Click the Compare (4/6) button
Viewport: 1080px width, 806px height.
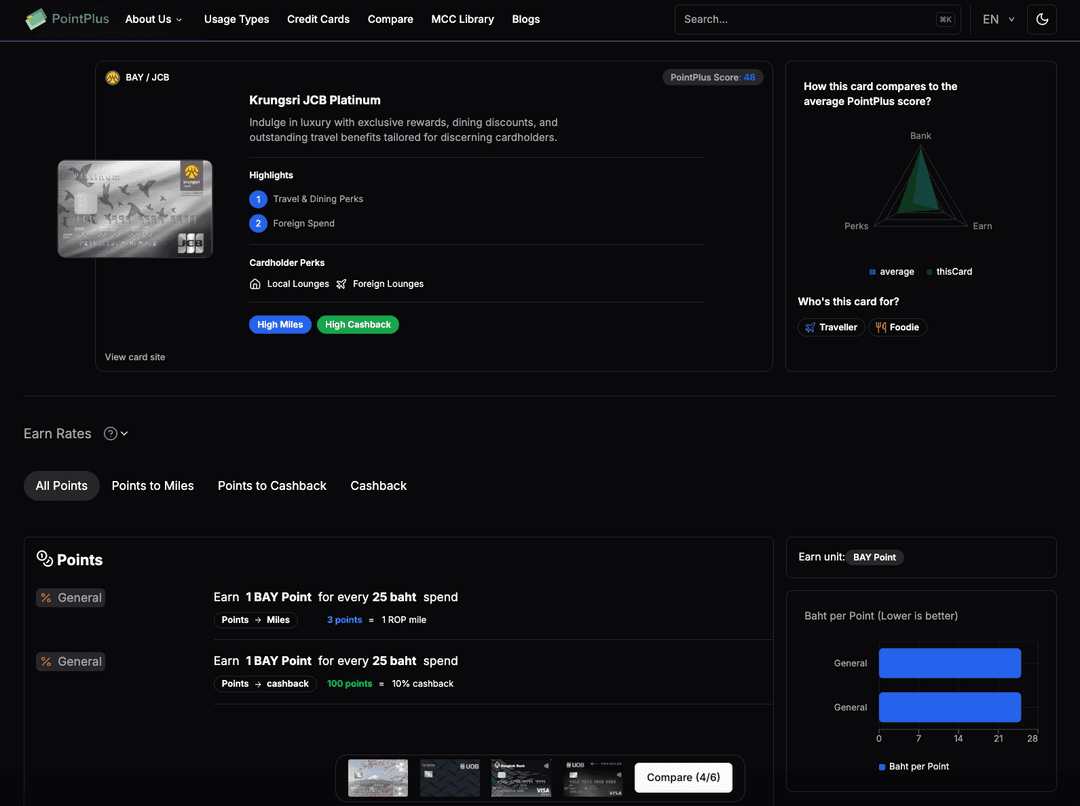(x=683, y=777)
